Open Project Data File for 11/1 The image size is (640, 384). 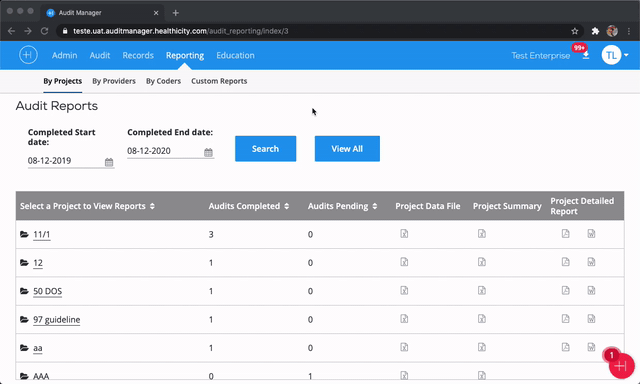[404, 234]
